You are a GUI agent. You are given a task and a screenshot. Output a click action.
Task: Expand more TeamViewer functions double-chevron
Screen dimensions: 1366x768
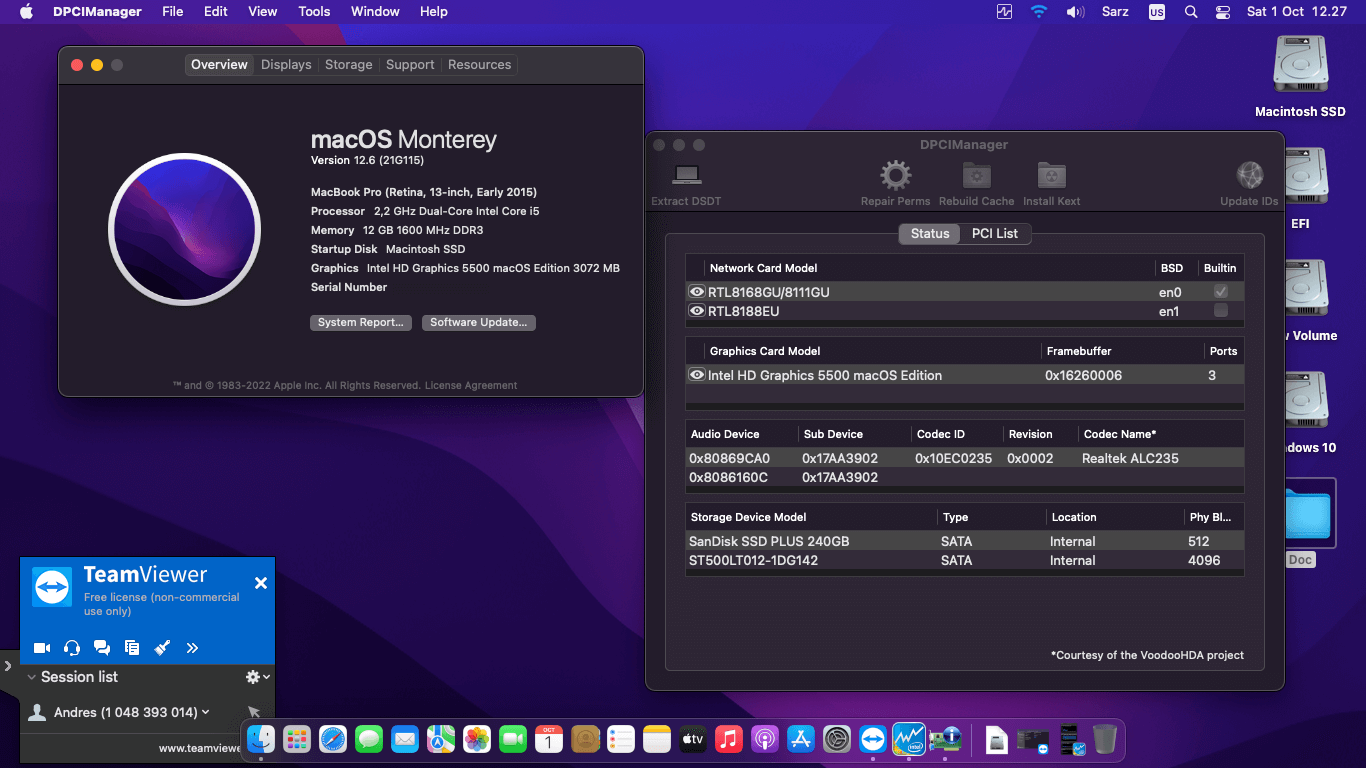click(x=192, y=648)
